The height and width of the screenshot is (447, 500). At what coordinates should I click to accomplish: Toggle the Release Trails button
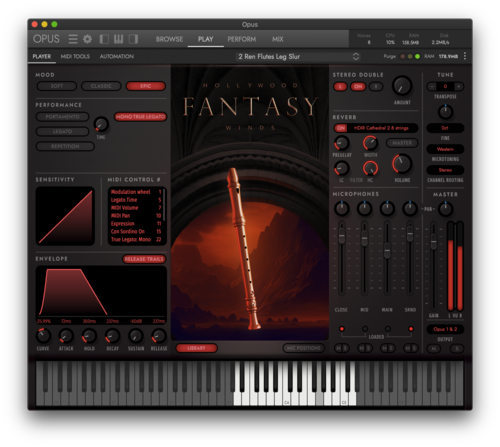(144, 259)
